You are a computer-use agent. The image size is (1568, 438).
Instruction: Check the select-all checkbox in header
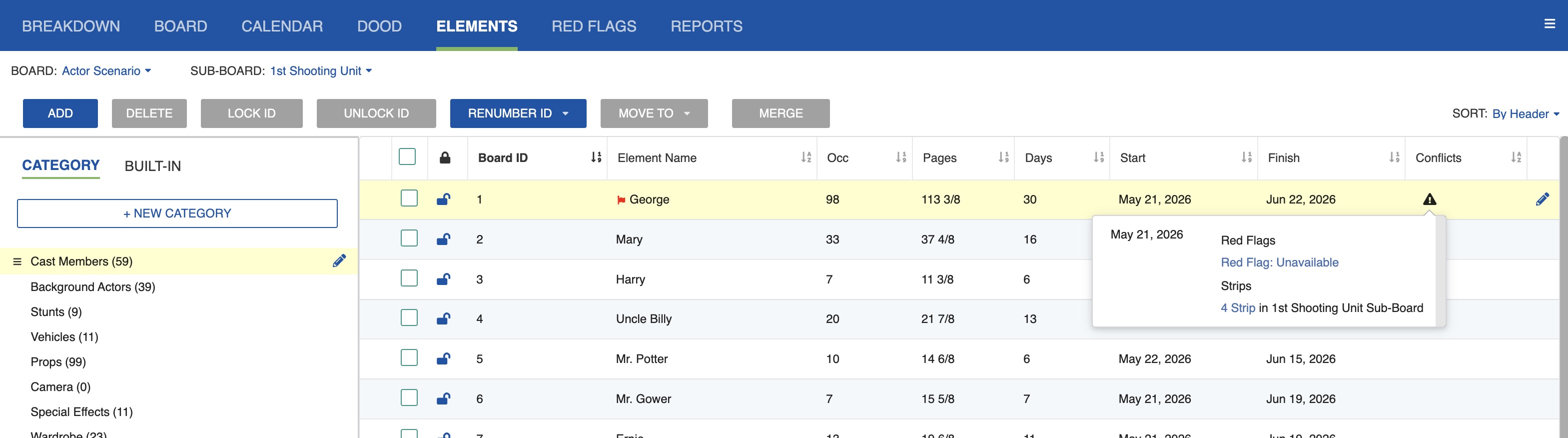[x=407, y=157]
